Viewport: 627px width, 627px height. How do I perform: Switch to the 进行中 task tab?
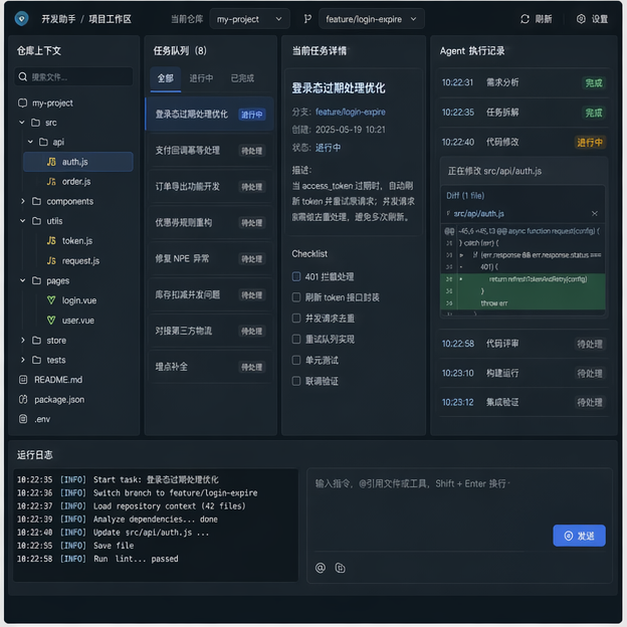201,78
